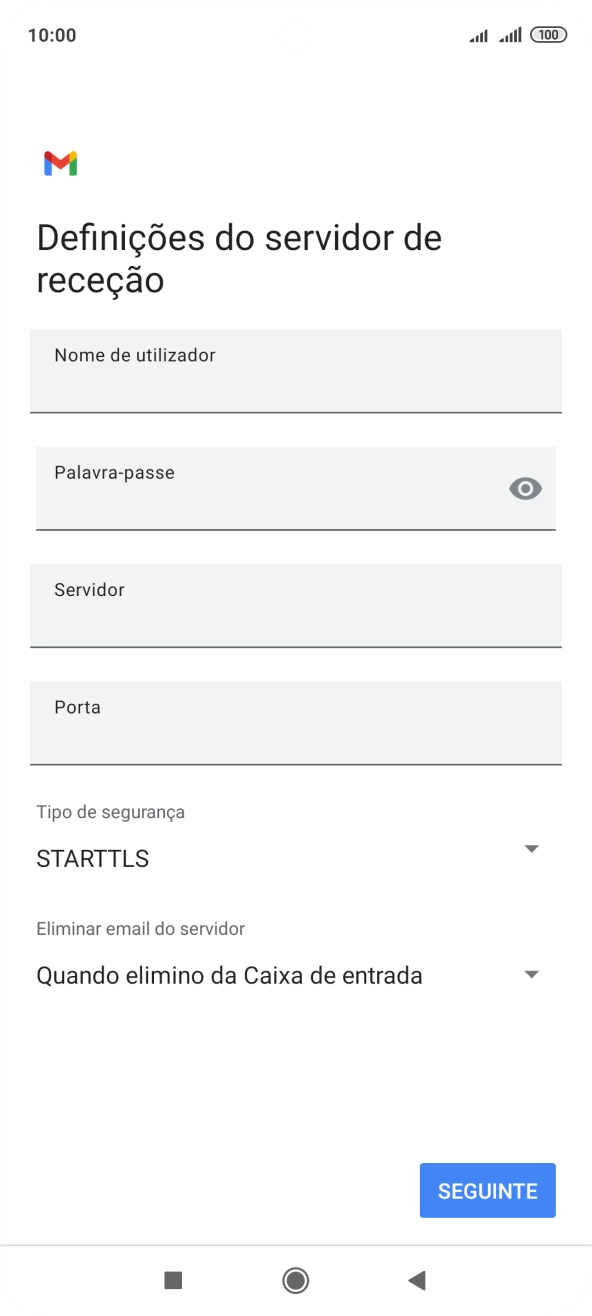The width and height of the screenshot is (592, 1316).
Task: Click the cellular signal strength icon
Action: [509, 34]
